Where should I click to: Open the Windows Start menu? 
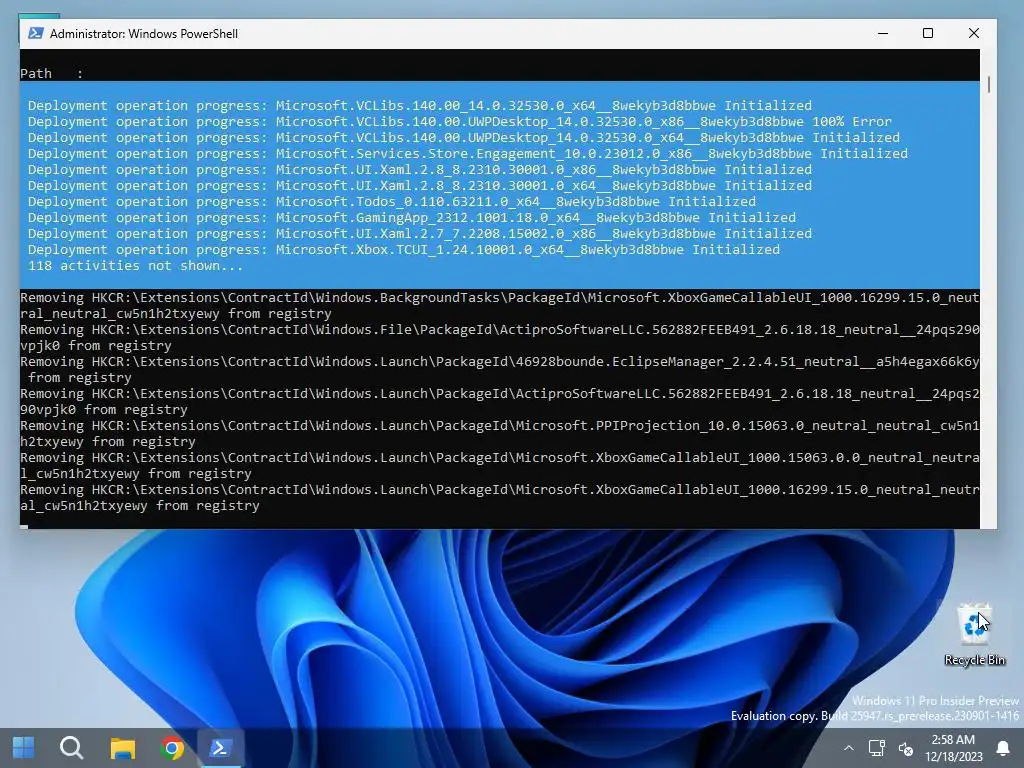pyautogui.click(x=24, y=748)
